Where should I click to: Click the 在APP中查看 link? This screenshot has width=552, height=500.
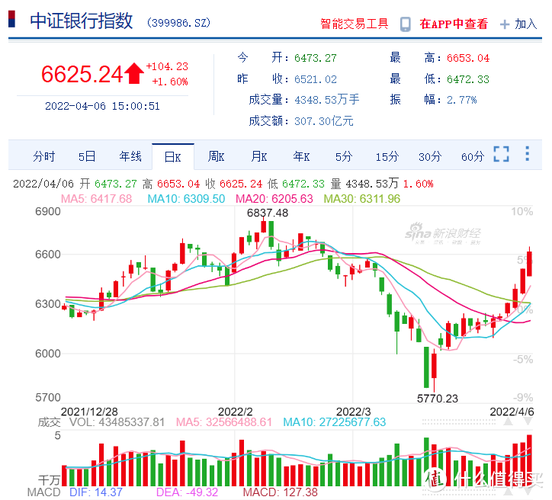coord(453,24)
